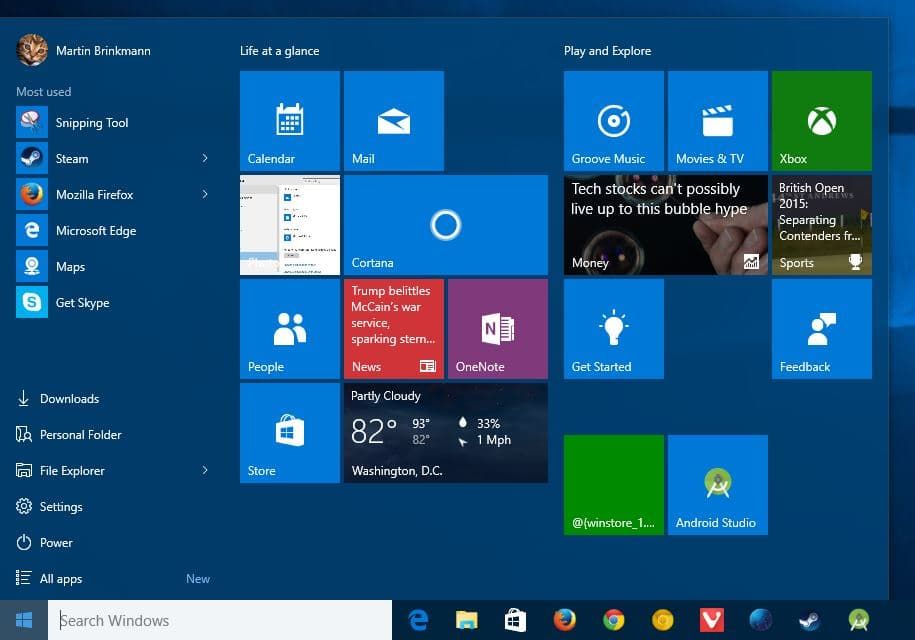
Task: Expand File Explorer submenu arrow
Action: tap(205, 470)
